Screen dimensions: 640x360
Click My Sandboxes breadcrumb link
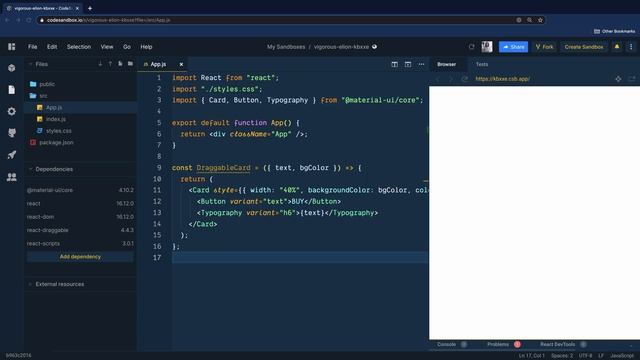pos(286,47)
